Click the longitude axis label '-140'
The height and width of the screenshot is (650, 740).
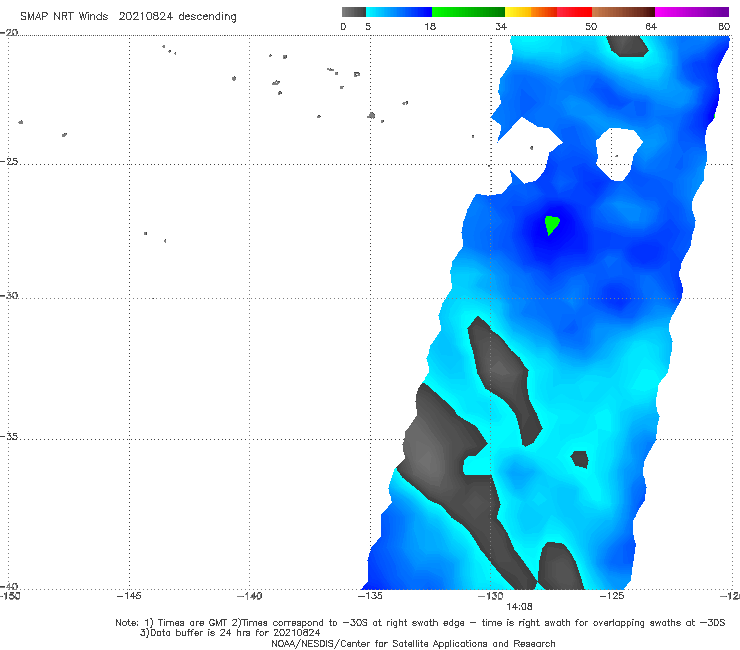(249, 596)
